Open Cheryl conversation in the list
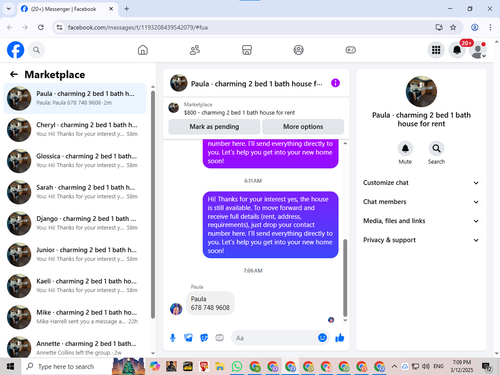500x375 pixels. coord(75,129)
